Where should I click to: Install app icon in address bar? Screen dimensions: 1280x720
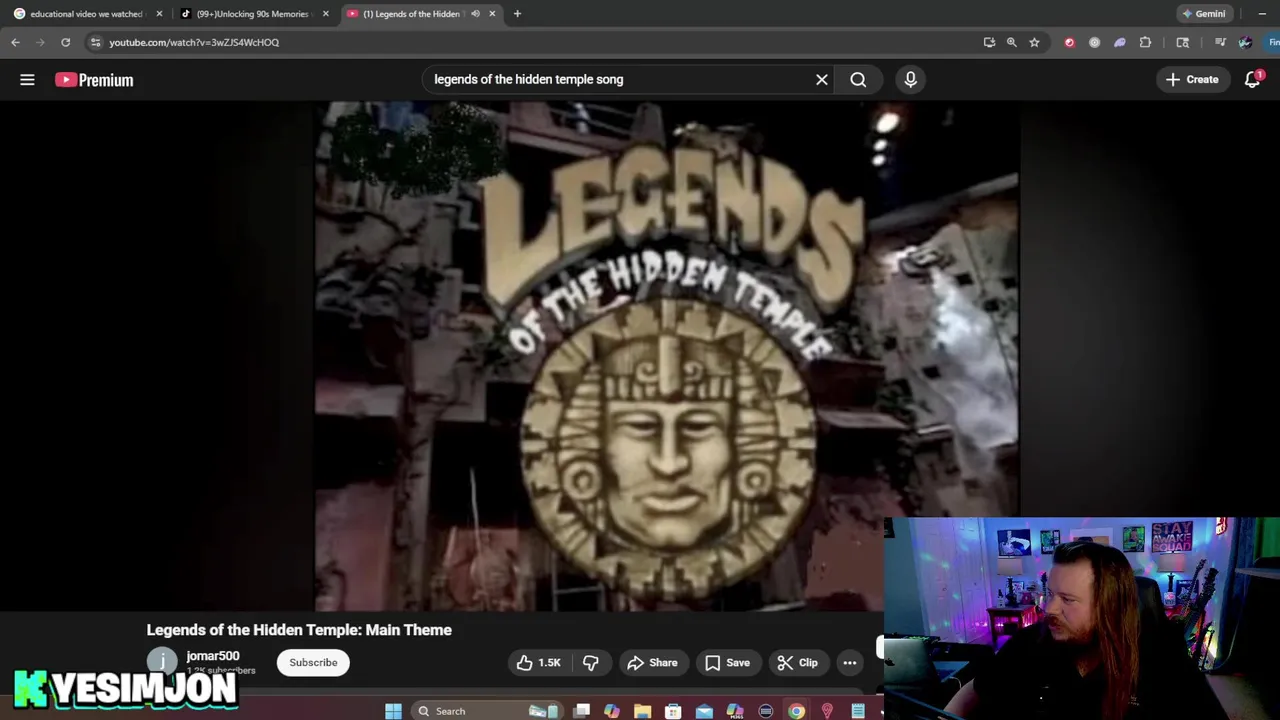click(x=989, y=42)
